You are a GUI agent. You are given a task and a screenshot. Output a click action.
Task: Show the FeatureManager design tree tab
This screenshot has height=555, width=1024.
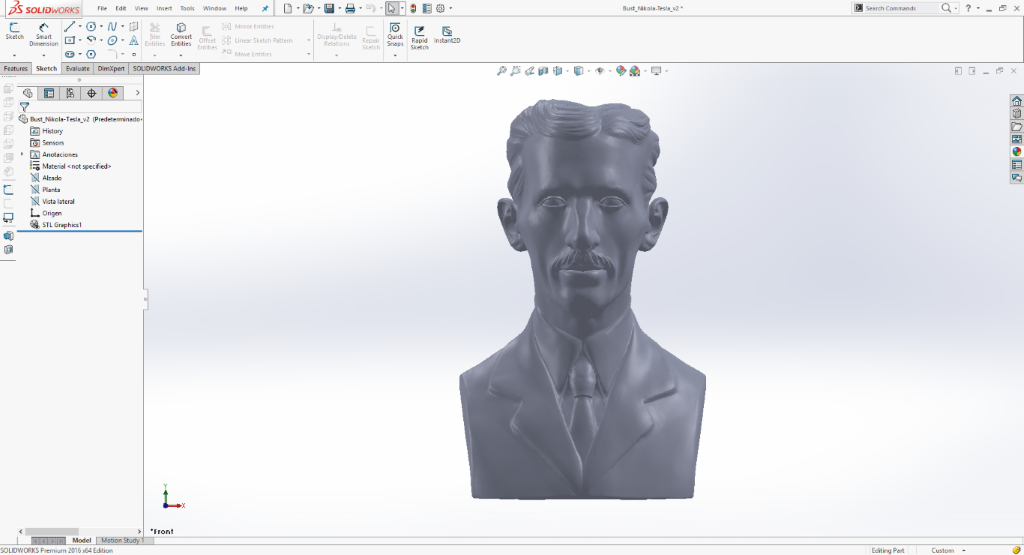(27, 93)
